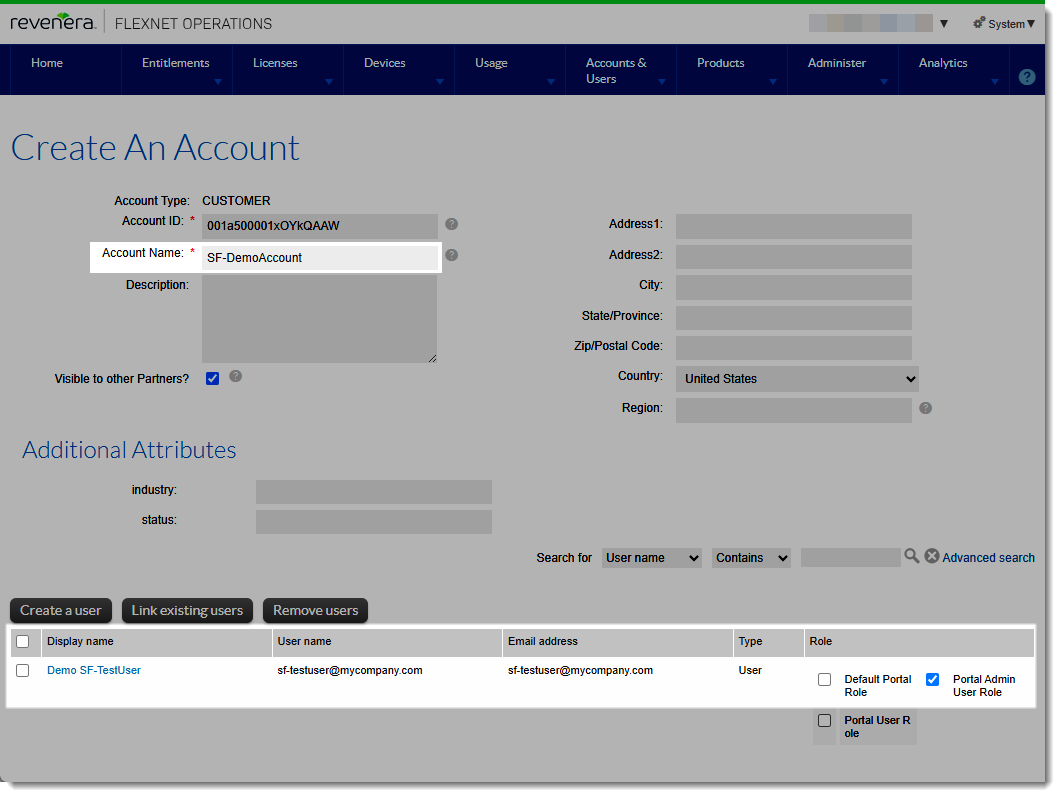Expand the Accounts & Users menu arrow
The height and width of the screenshot is (797, 1060).
coord(662,82)
